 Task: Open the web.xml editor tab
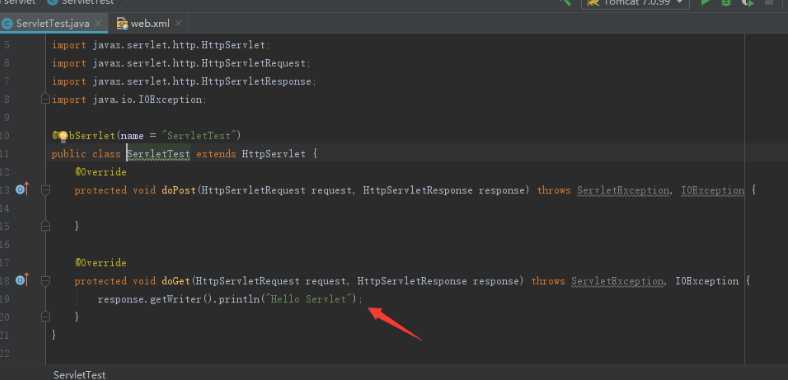pyautogui.click(x=149, y=24)
